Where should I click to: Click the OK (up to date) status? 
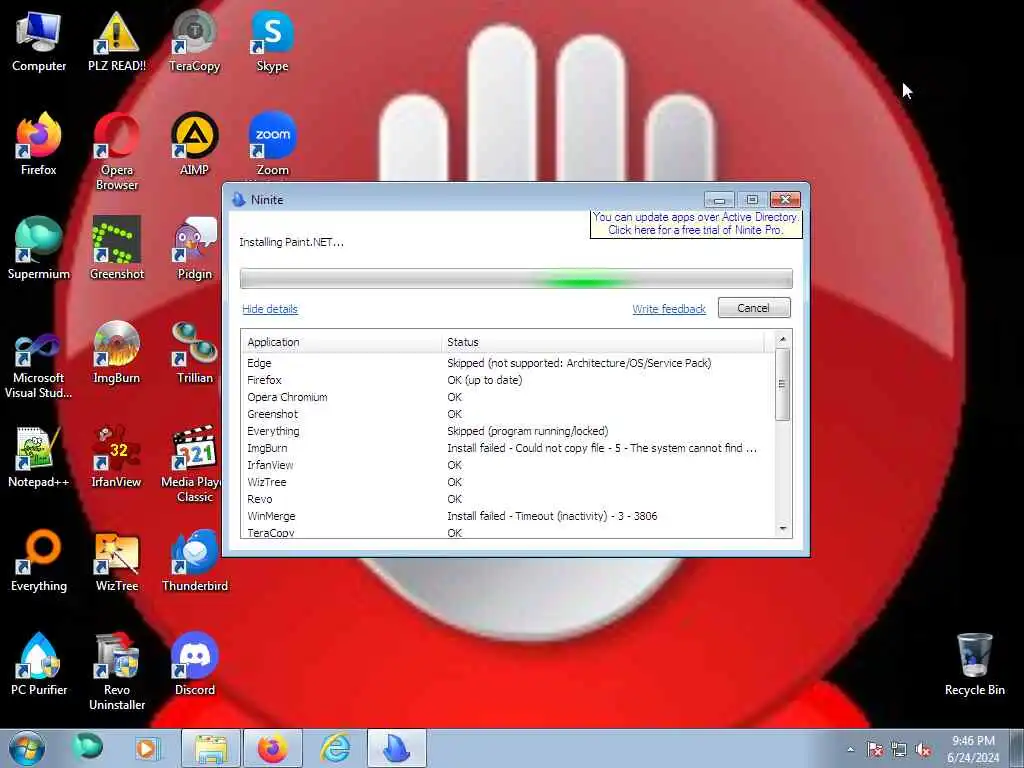(485, 379)
